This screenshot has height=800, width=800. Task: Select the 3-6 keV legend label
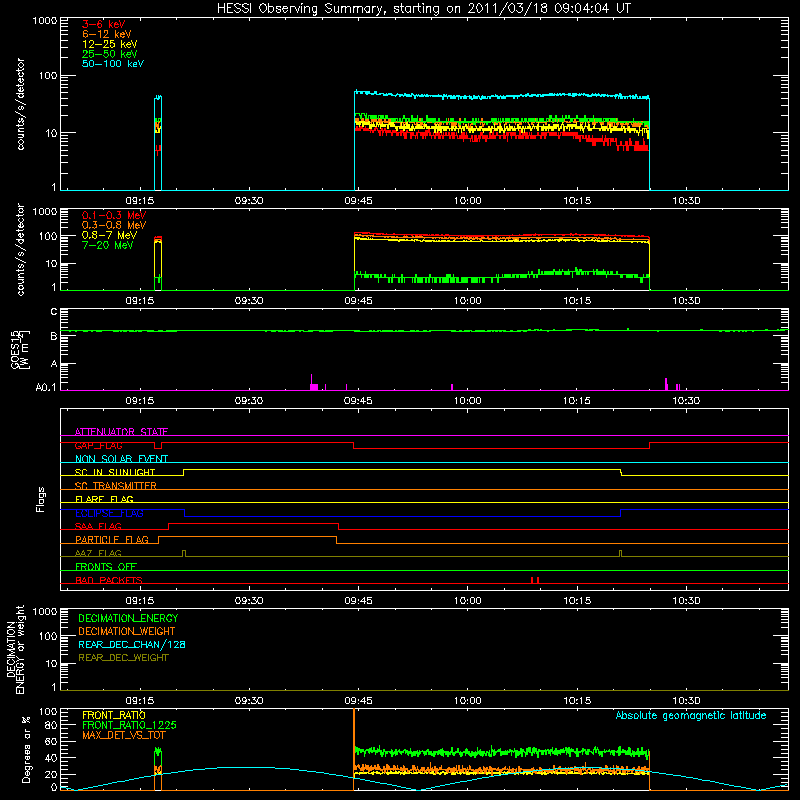point(104,24)
